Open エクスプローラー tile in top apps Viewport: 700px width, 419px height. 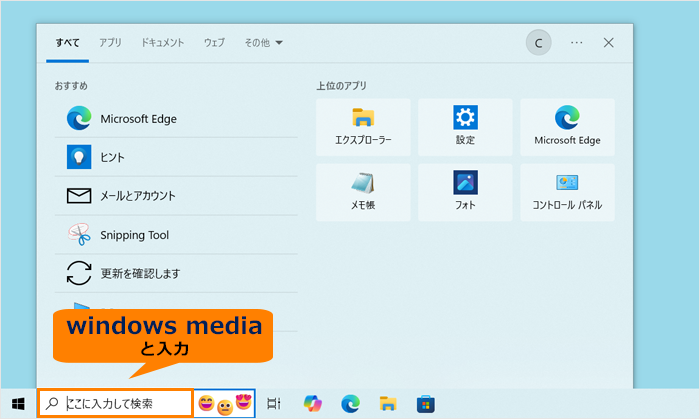363,127
